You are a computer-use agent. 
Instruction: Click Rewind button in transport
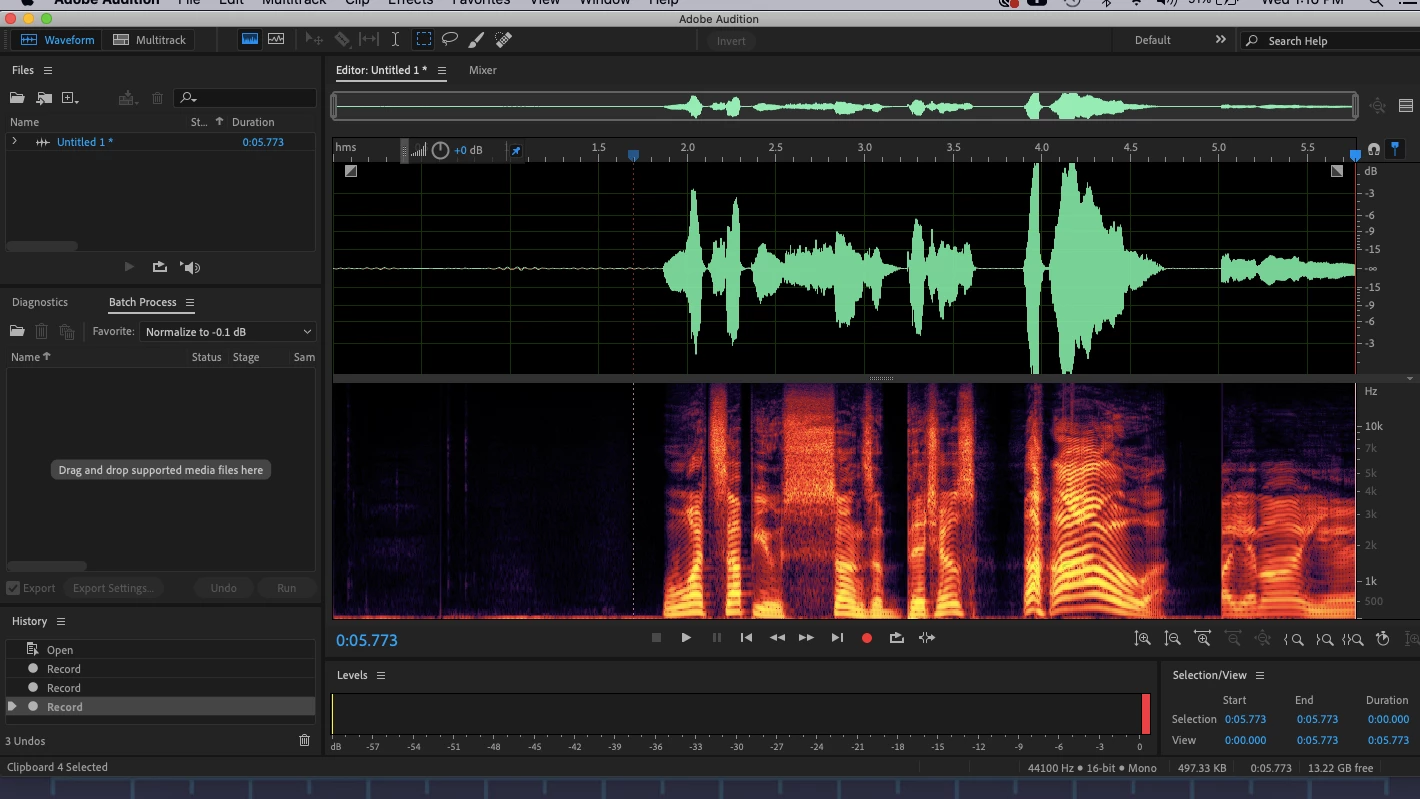pos(777,638)
